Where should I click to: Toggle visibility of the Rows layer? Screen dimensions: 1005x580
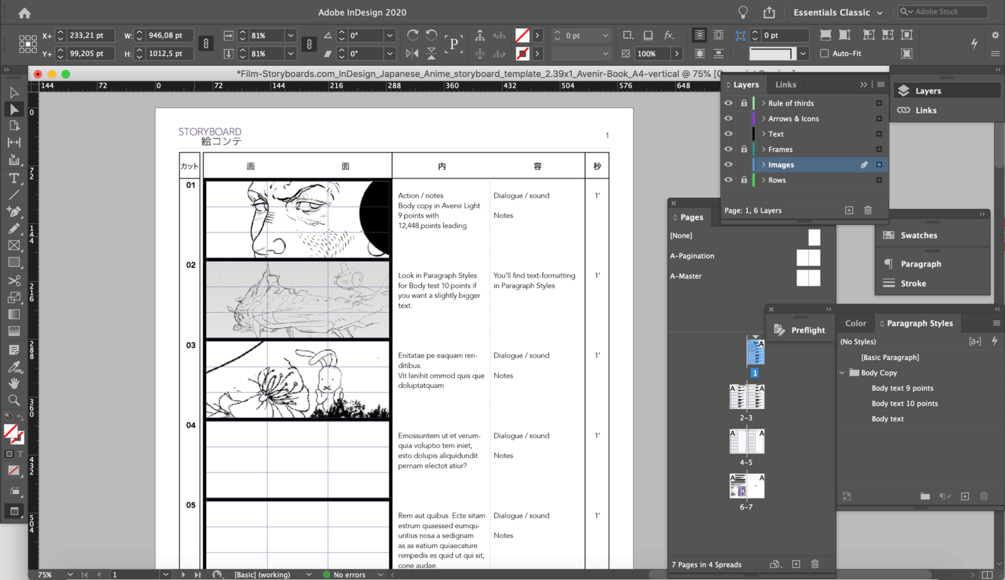tap(728, 180)
